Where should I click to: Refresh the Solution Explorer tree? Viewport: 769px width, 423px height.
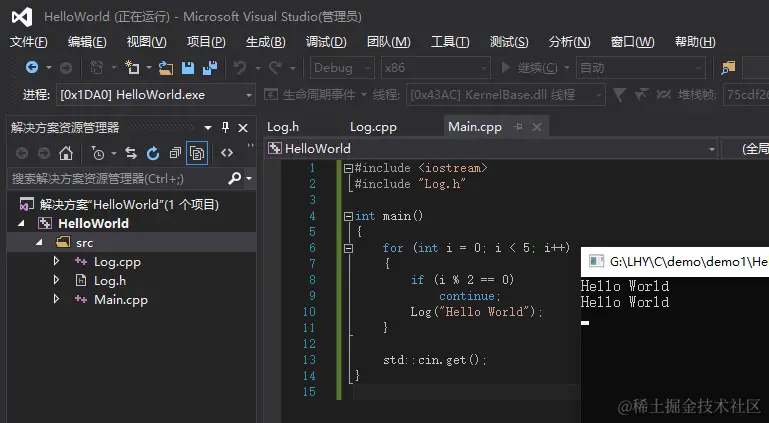tap(153, 153)
